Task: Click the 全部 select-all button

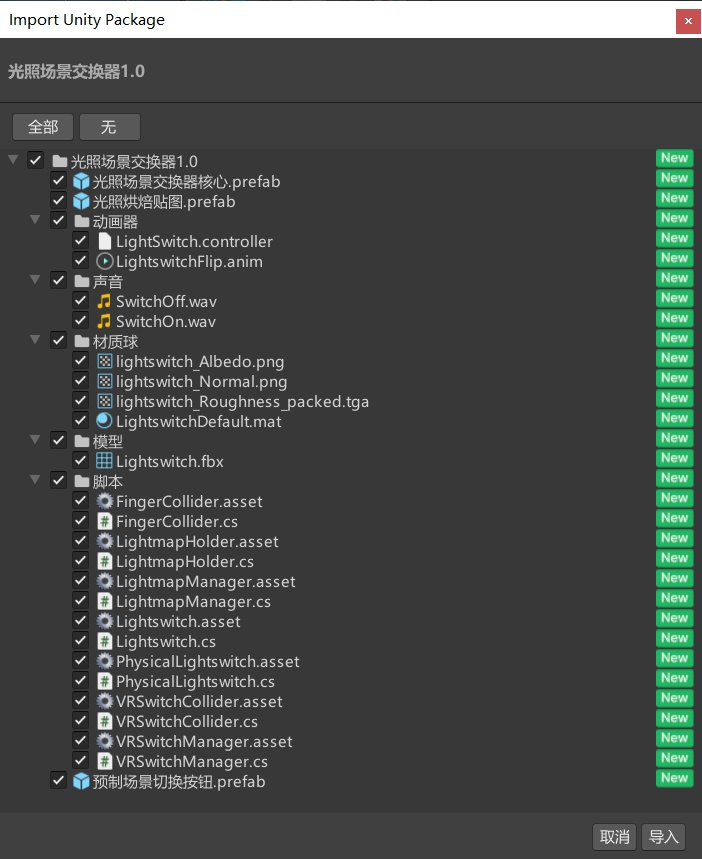Action: 43,127
